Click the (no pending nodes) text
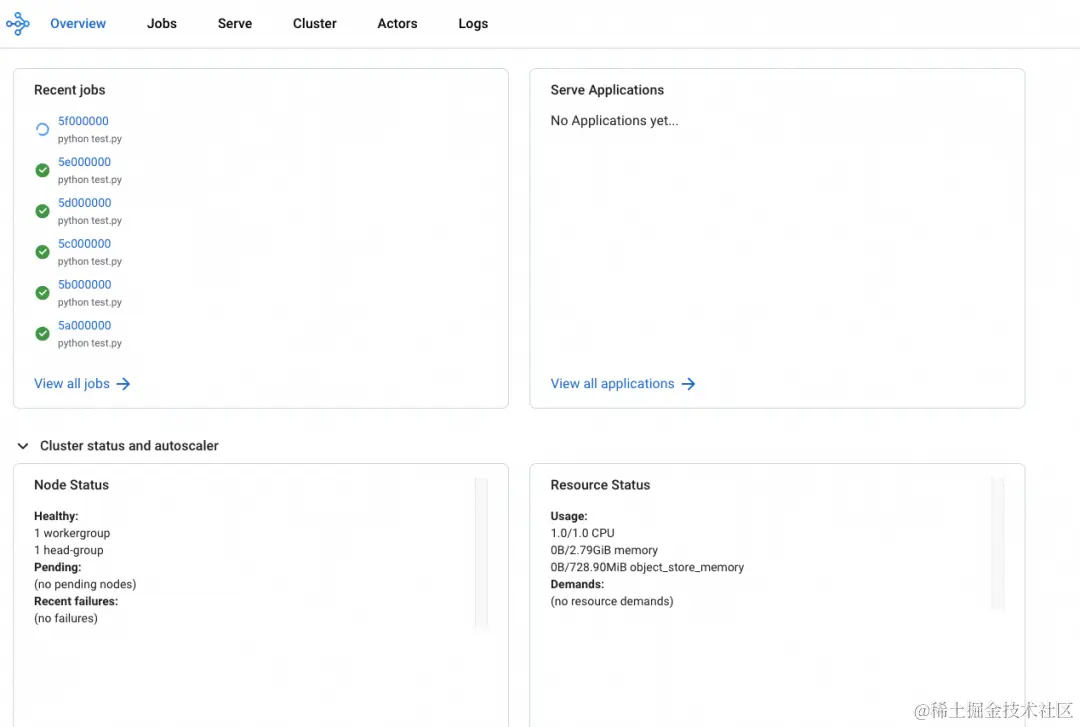 pyautogui.click(x=85, y=584)
